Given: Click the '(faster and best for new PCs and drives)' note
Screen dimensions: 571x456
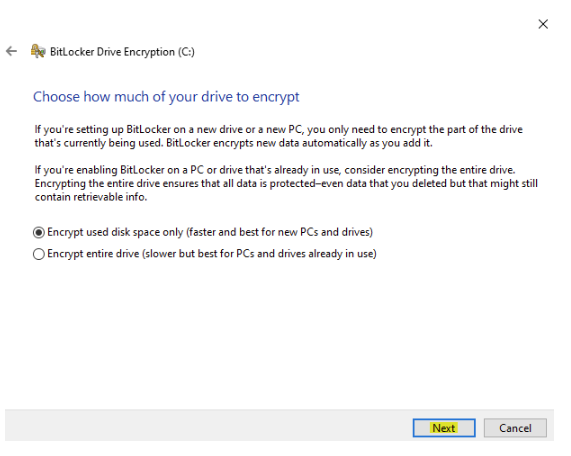Looking at the screenshot, I should [x=280, y=232].
